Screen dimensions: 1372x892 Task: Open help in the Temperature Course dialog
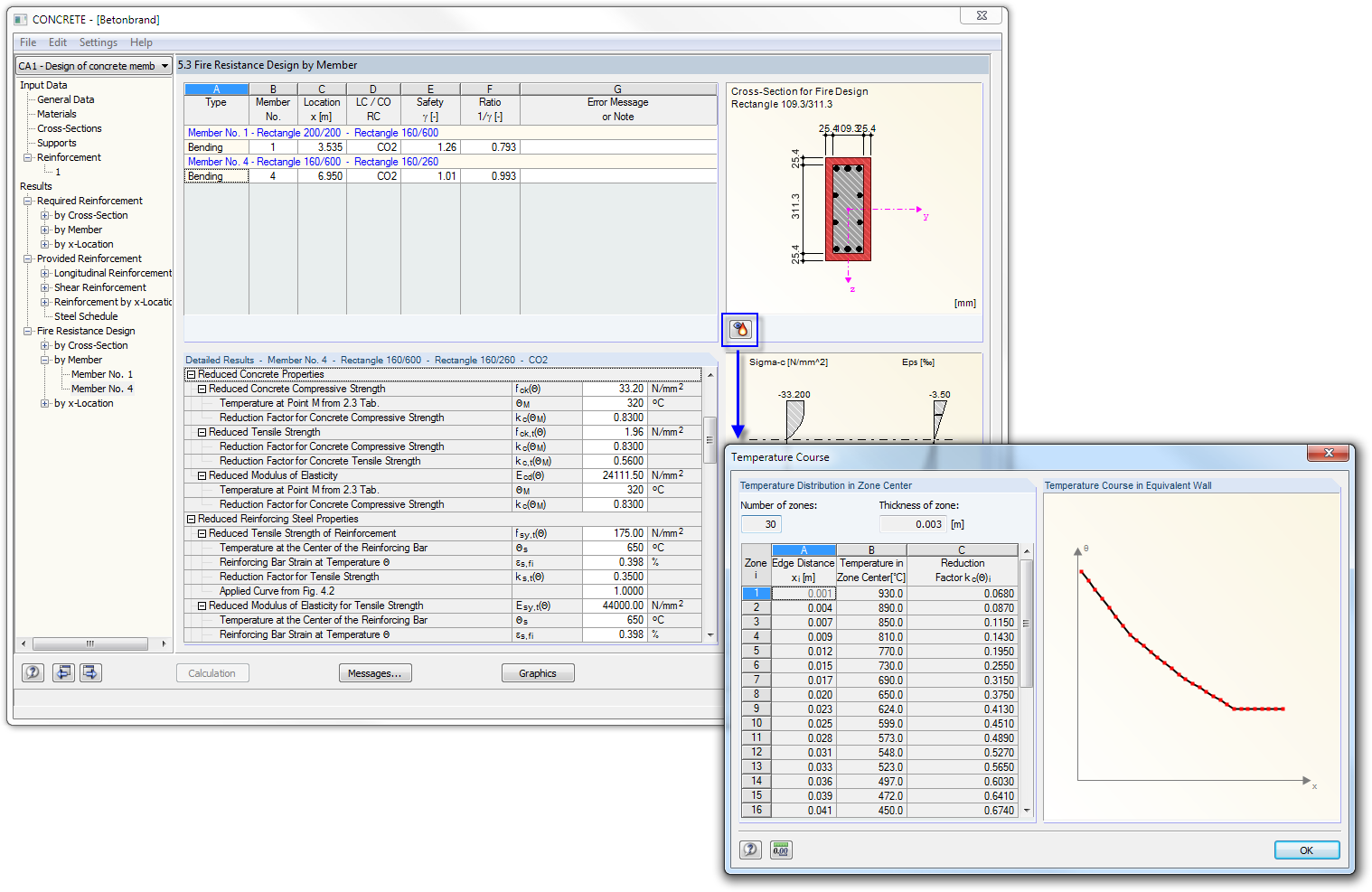pyautogui.click(x=750, y=850)
